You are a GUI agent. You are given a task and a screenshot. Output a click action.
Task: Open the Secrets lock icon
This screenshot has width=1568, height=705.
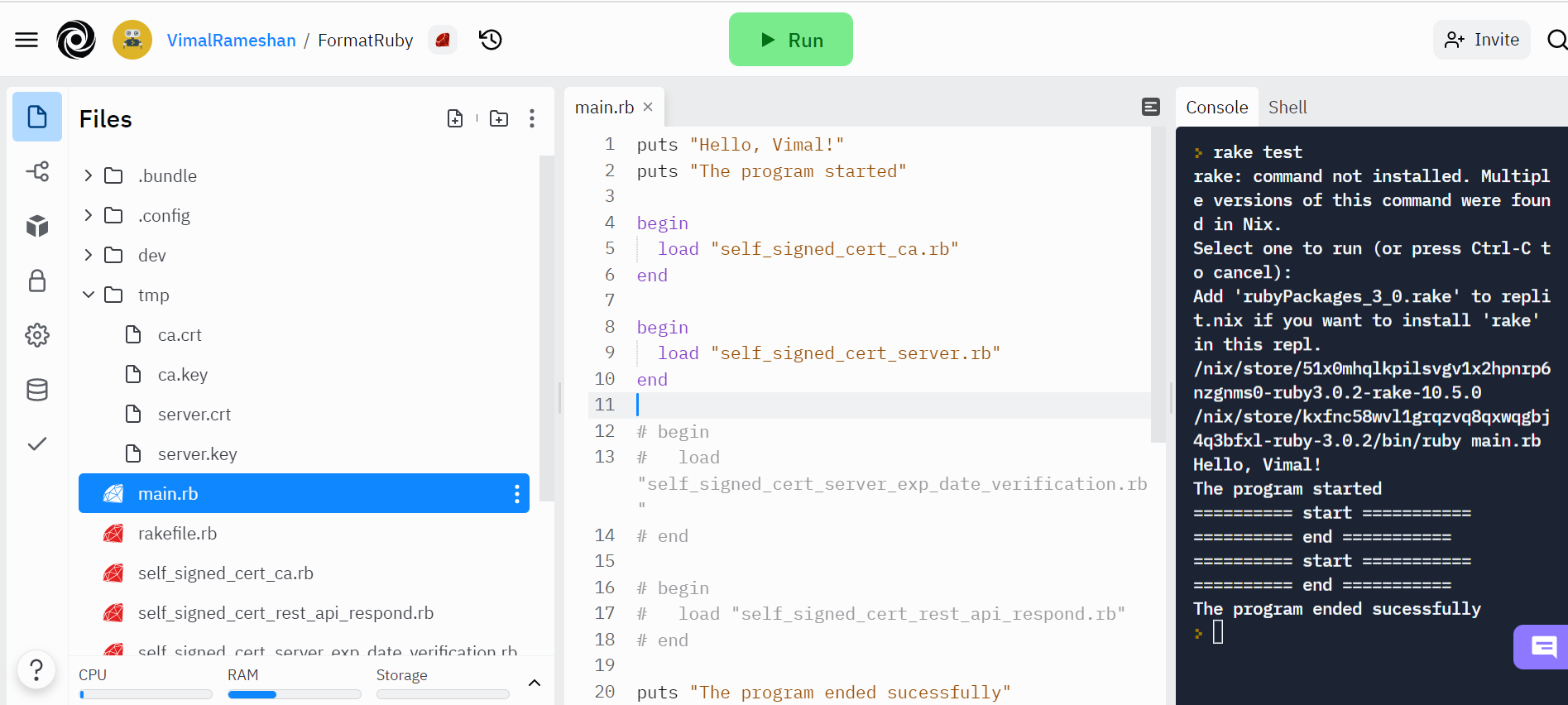tap(37, 281)
